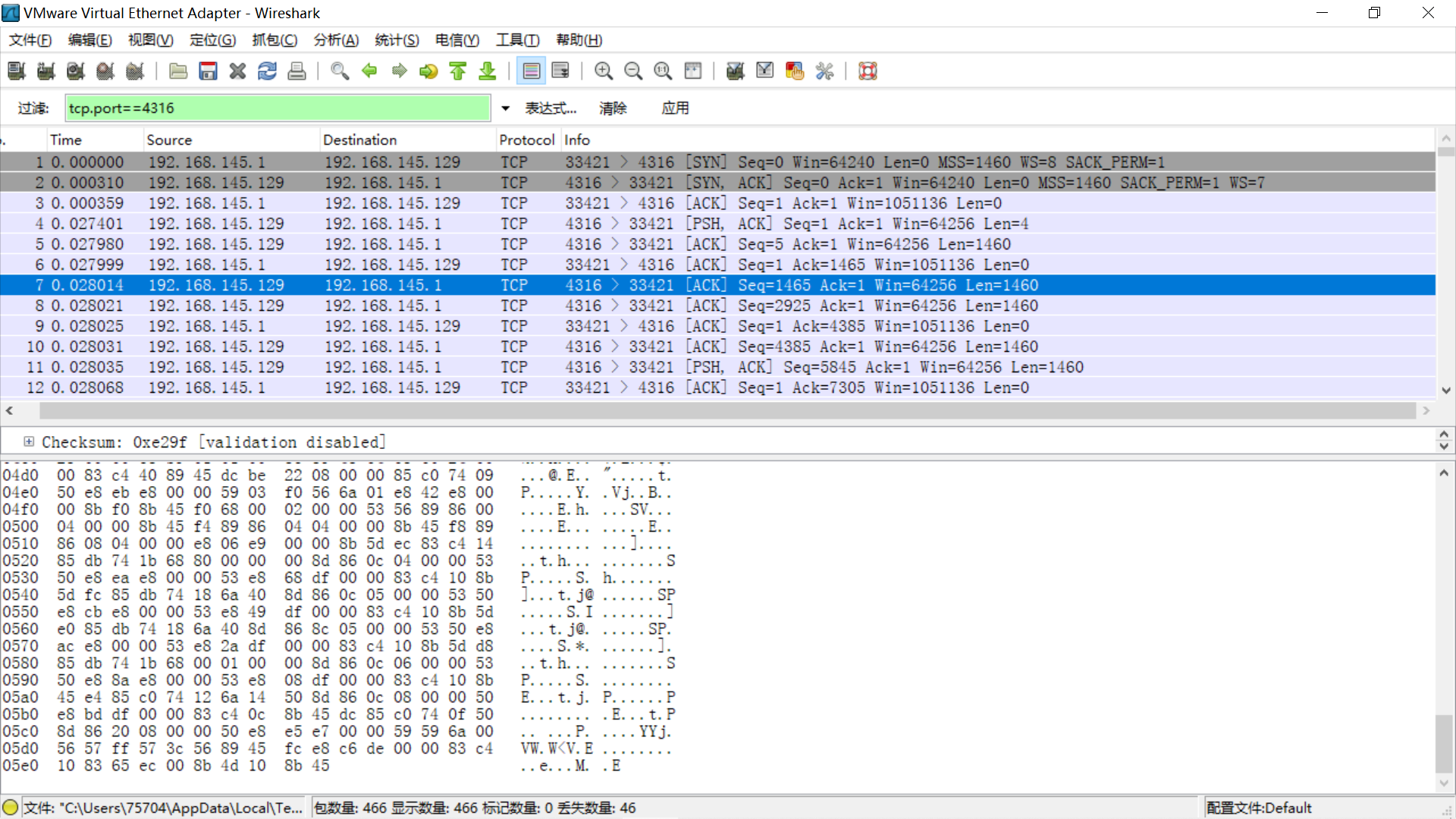The height and width of the screenshot is (819, 1456).
Task: Click the zoom in icon
Action: (604, 71)
